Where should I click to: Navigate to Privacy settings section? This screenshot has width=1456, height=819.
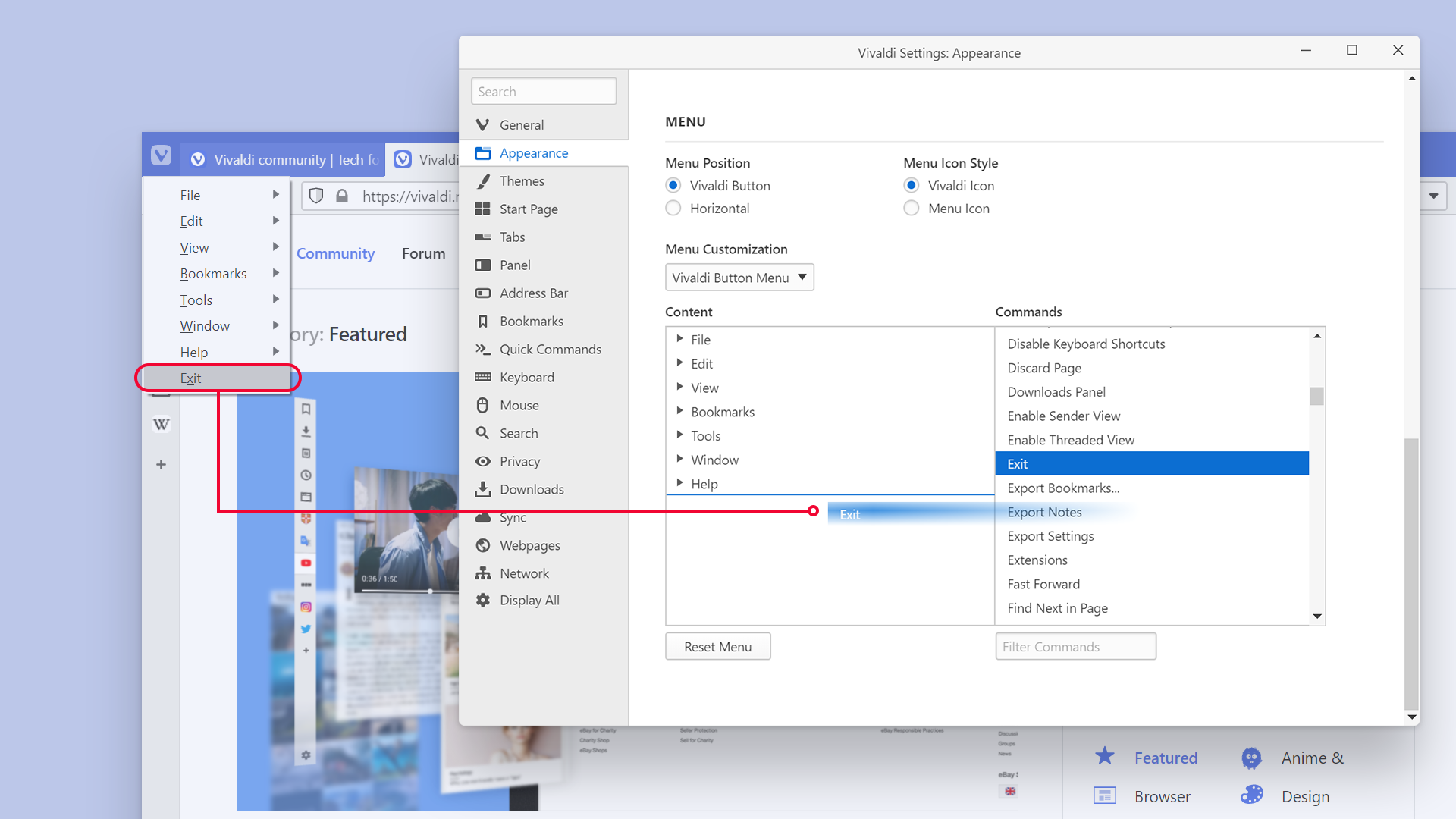click(519, 460)
